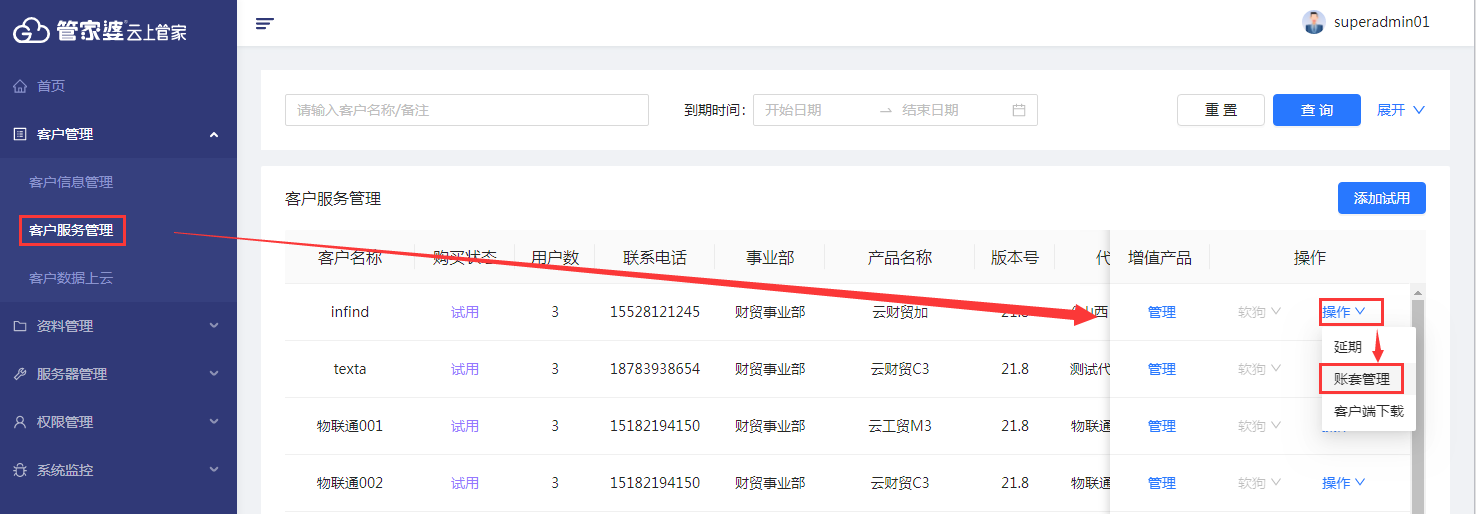Click the home icon beside 首页
Screen dimensions: 1476x514
pos(20,86)
